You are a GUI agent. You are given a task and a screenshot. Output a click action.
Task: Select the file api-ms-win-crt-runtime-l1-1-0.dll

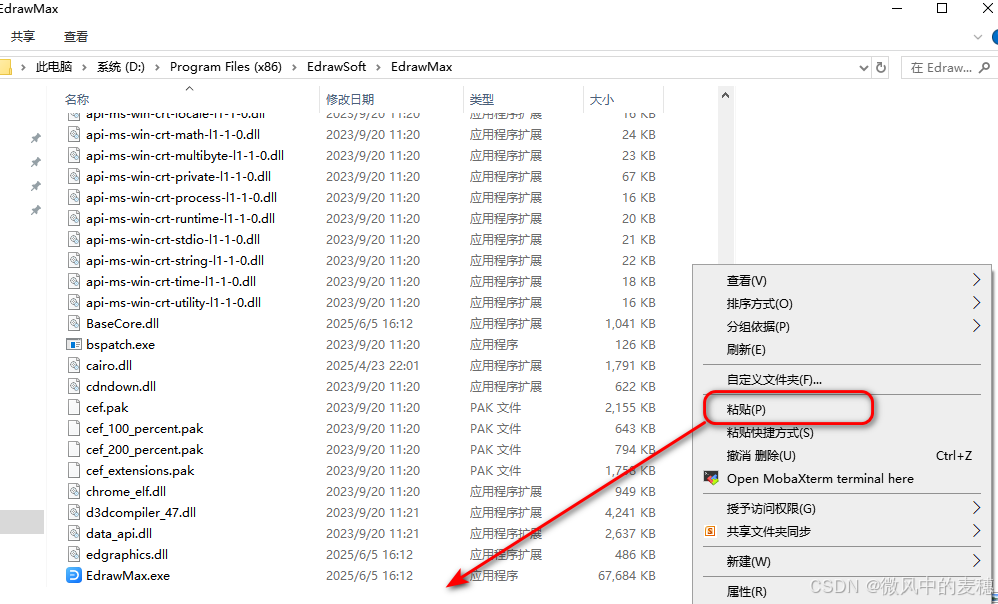pyautogui.click(x=180, y=218)
